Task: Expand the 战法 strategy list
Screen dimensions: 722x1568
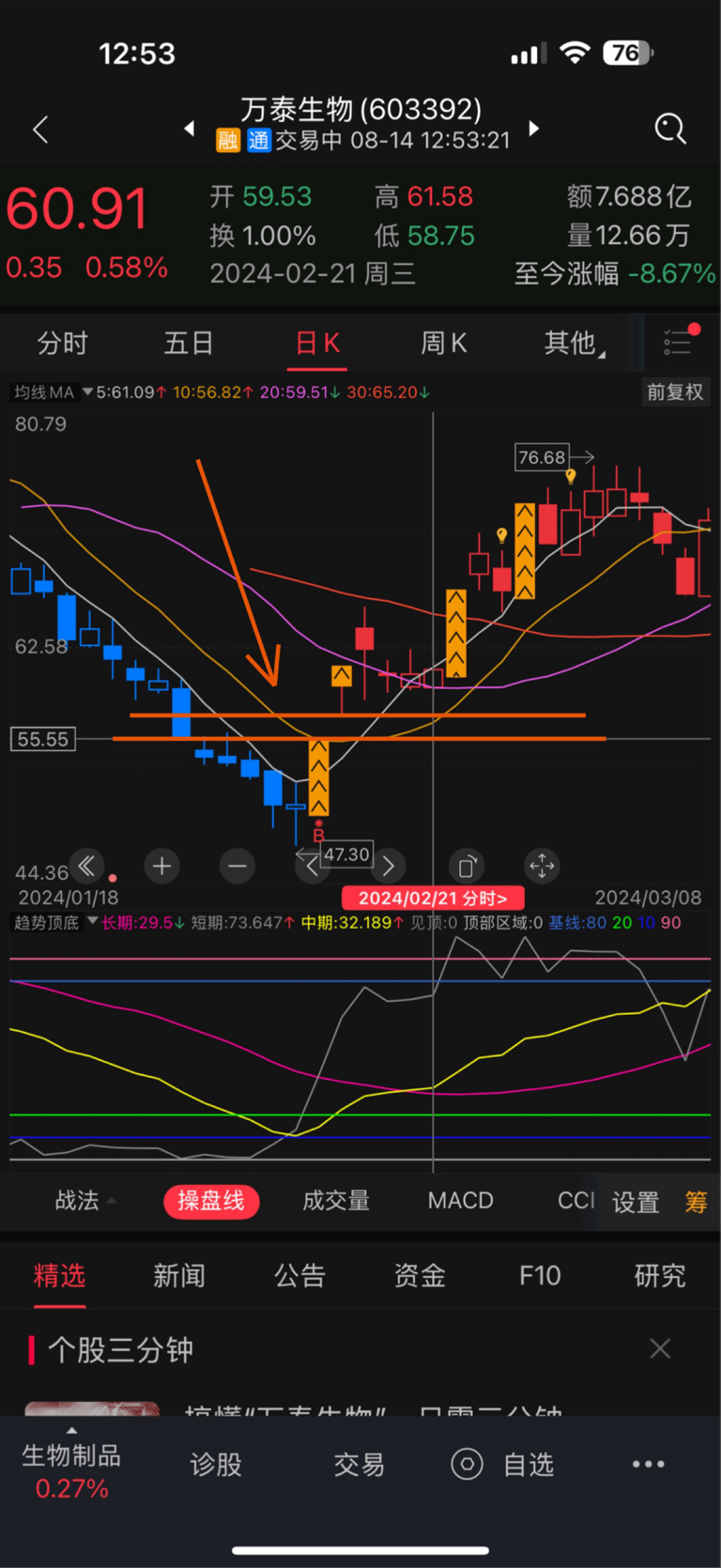Action: 84,1201
